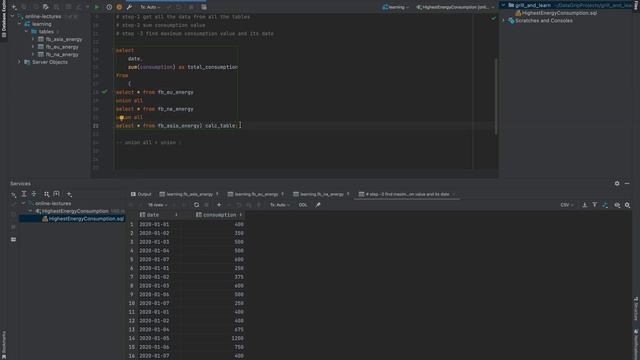Export result data download icon

point(584,205)
